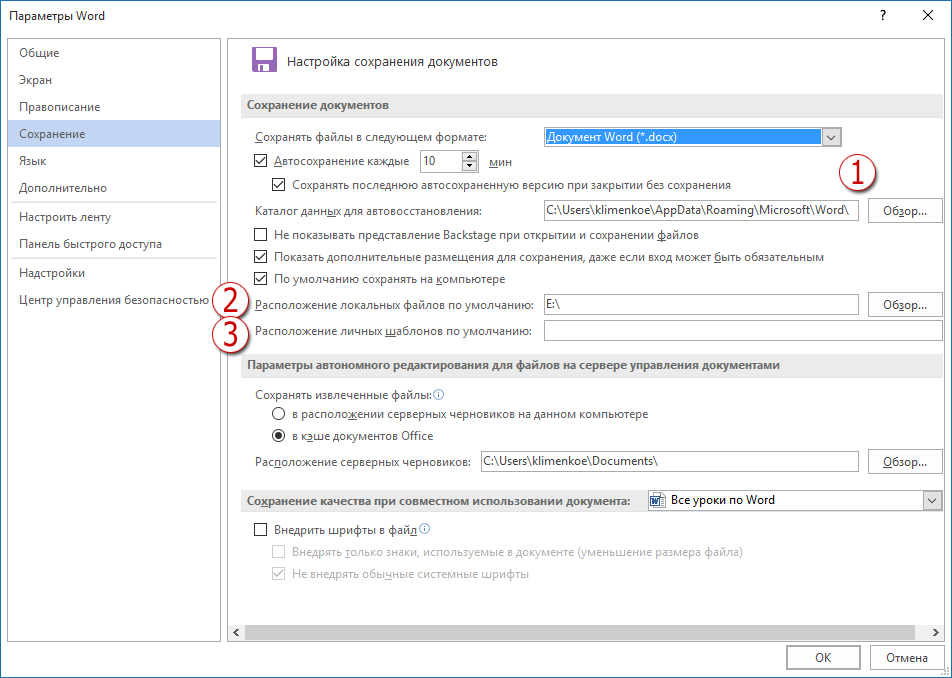Click the horizontal scrollbar thumb
This screenshot has height=678, width=952.
tap(580, 632)
